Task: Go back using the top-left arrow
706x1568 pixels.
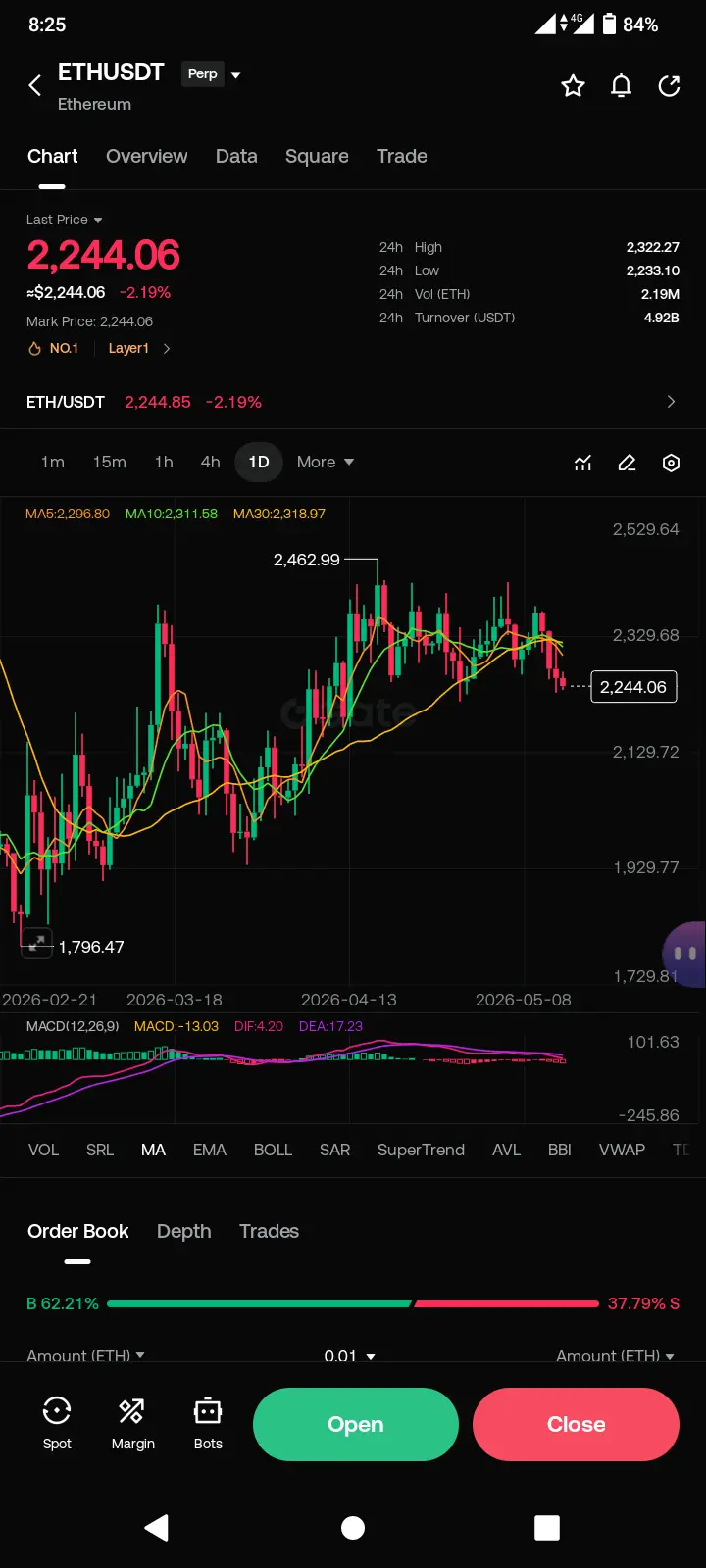Action: pos(35,85)
